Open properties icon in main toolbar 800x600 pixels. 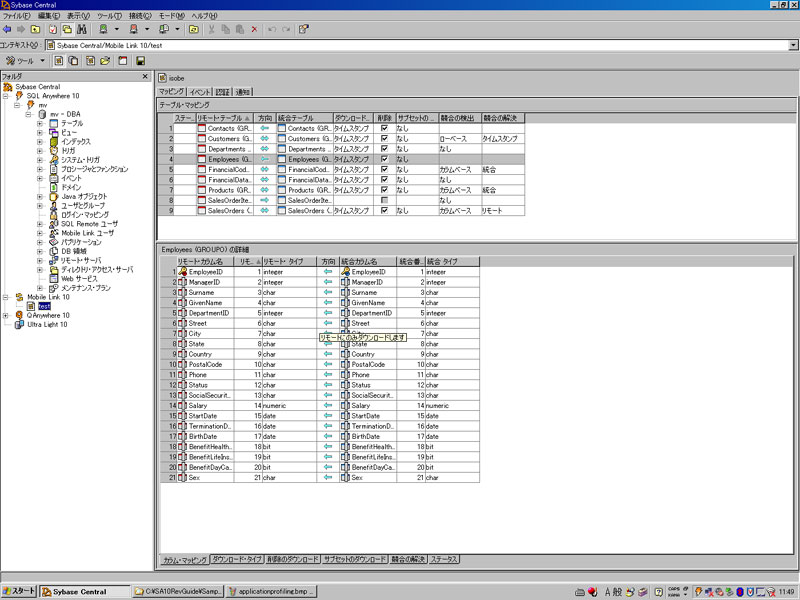[x=303, y=30]
